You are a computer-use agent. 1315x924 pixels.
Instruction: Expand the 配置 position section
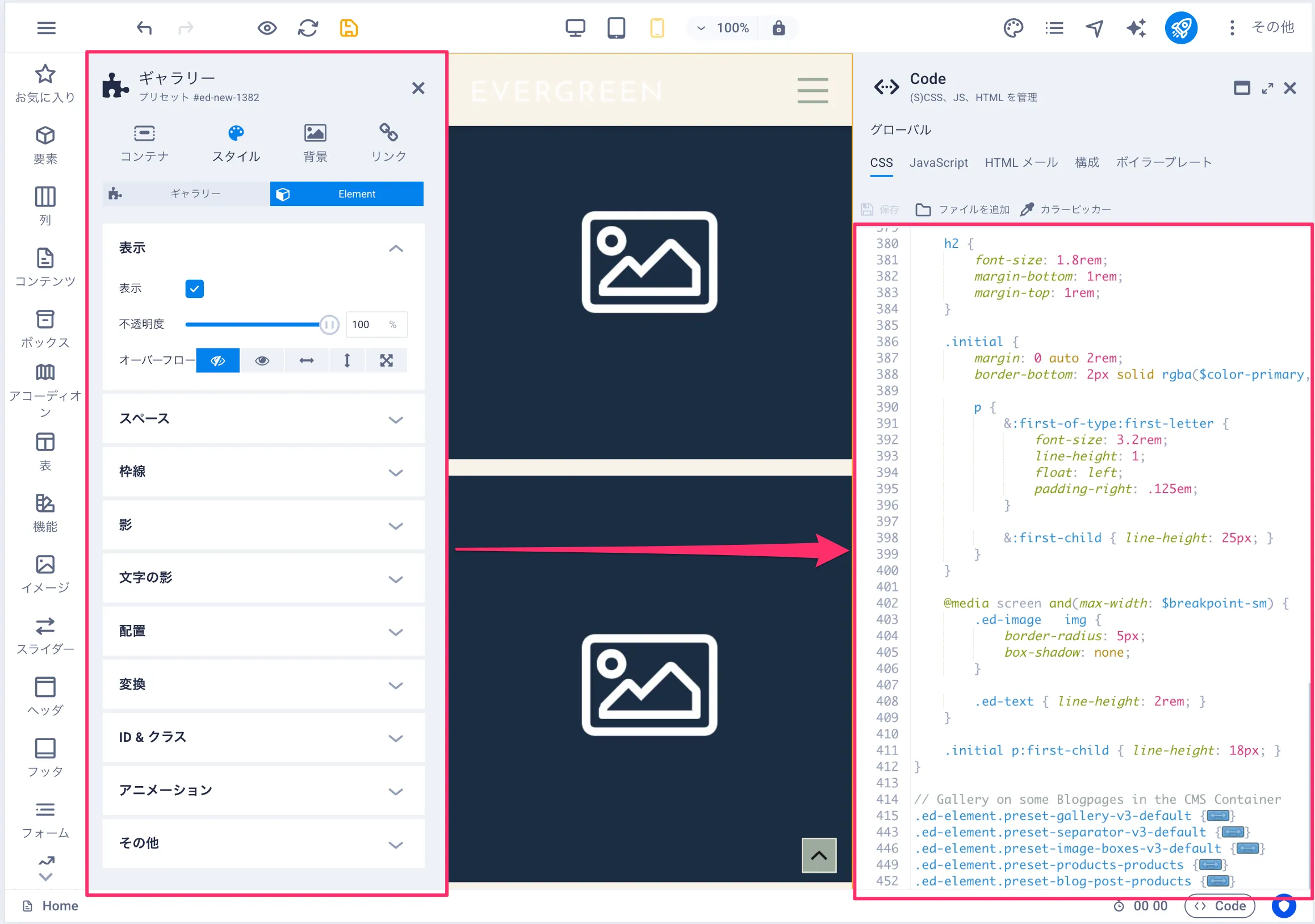coord(263,632)
